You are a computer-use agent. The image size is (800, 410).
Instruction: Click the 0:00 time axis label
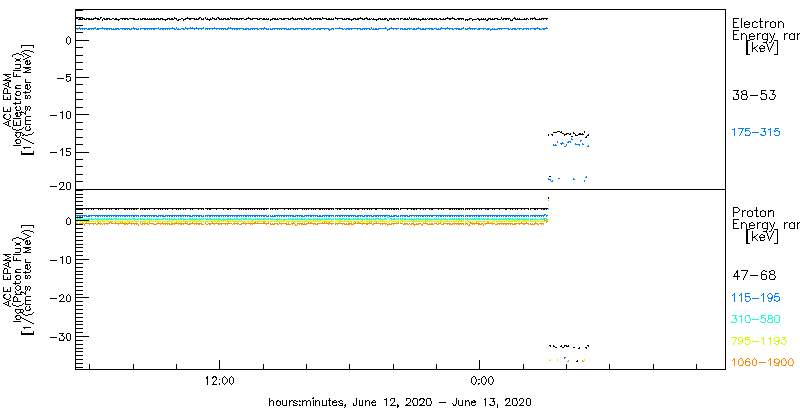(x=480, y=381)
